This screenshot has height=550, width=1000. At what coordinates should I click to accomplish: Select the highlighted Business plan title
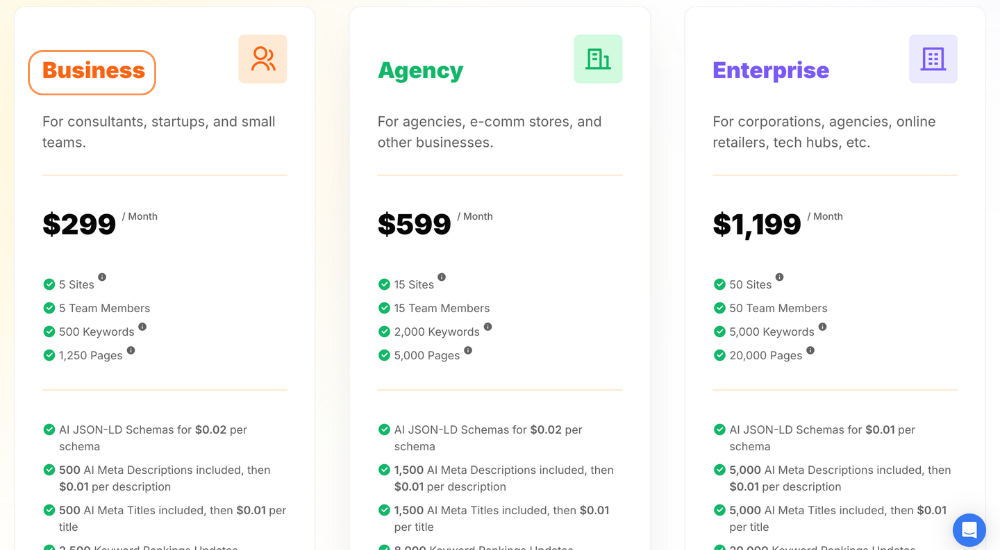click(x=93, y=71)
